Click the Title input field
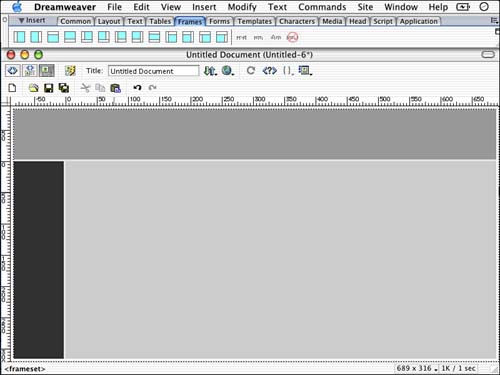Screen dimensions: 500x375 coord(153,71)
